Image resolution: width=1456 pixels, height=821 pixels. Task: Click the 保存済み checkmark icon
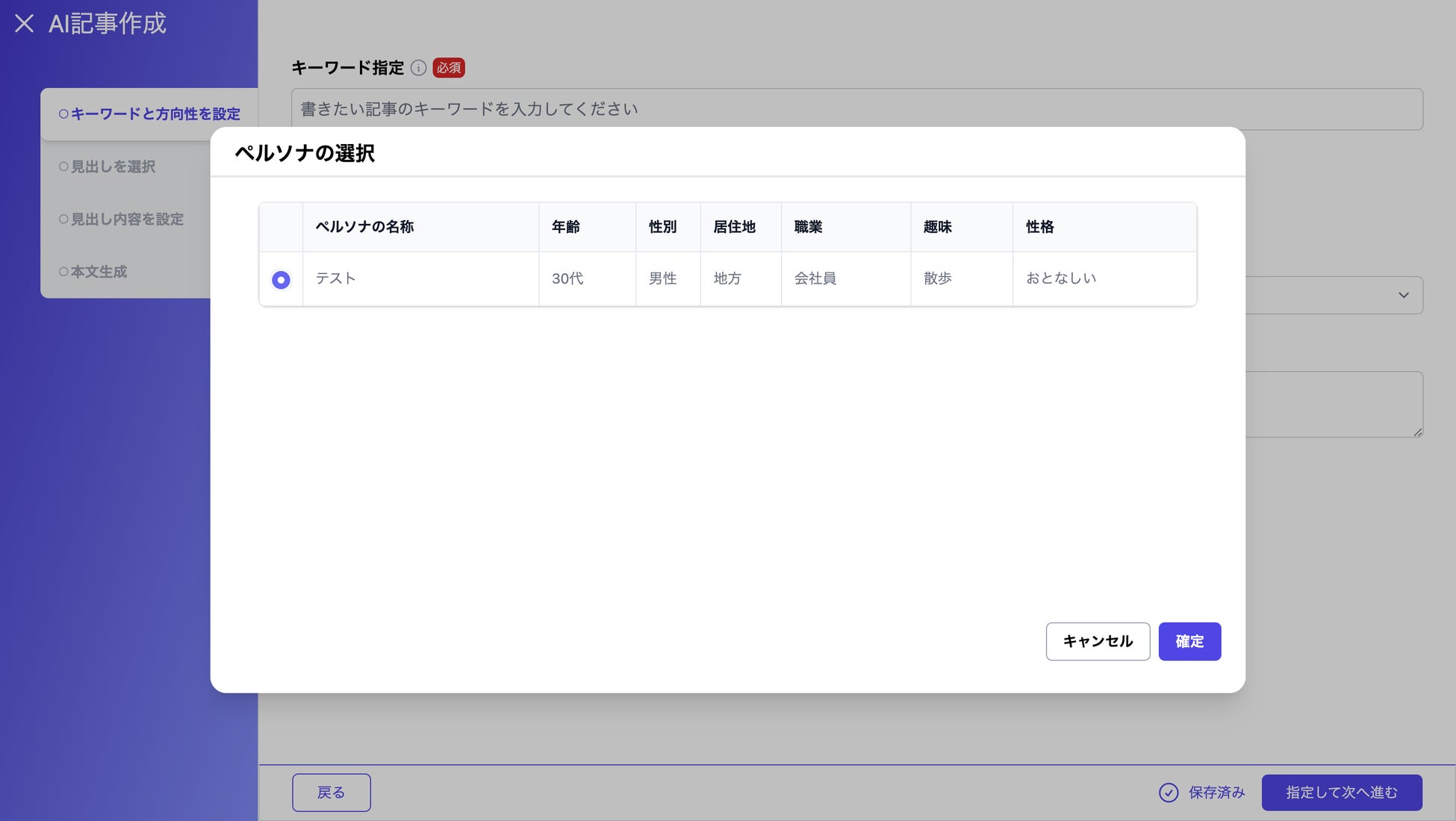pos(1169,793)
